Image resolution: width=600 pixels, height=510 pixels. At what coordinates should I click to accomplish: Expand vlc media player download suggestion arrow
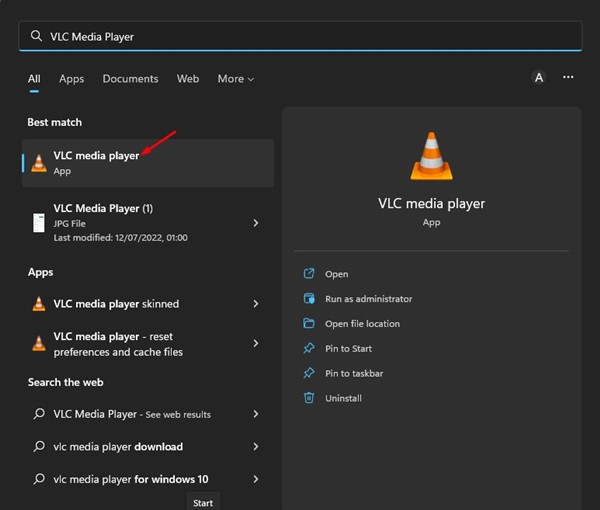tap(256, 446)
